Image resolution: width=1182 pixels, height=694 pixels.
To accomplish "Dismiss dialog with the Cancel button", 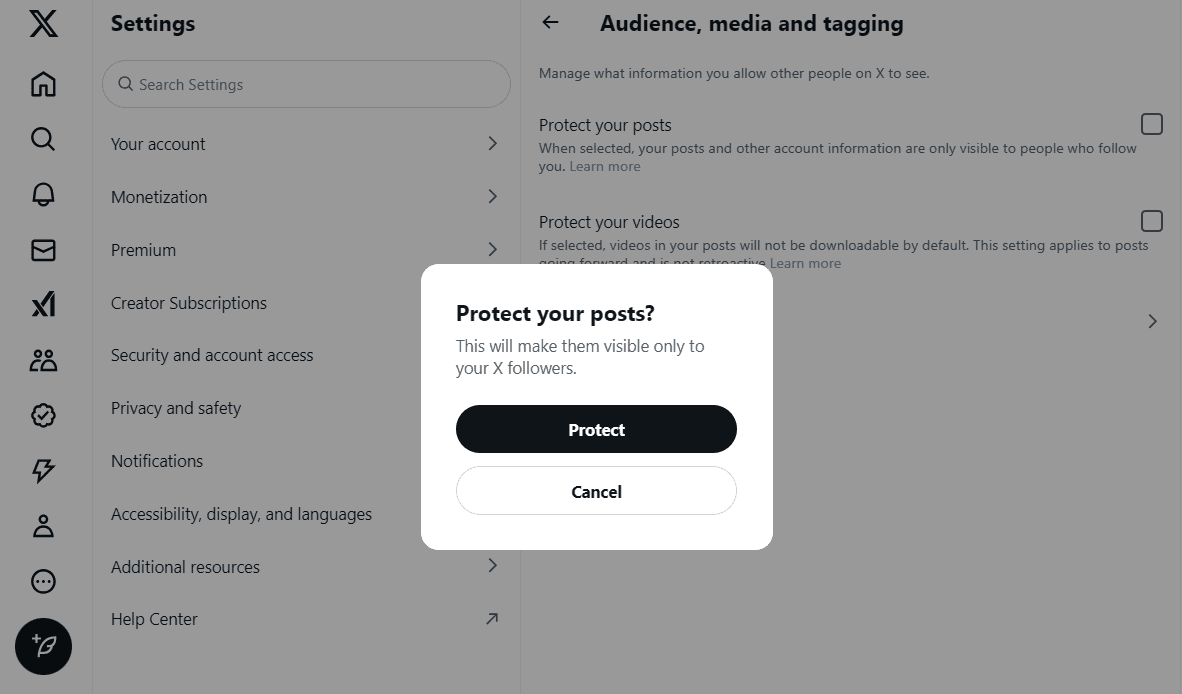I will coord(596,491).
